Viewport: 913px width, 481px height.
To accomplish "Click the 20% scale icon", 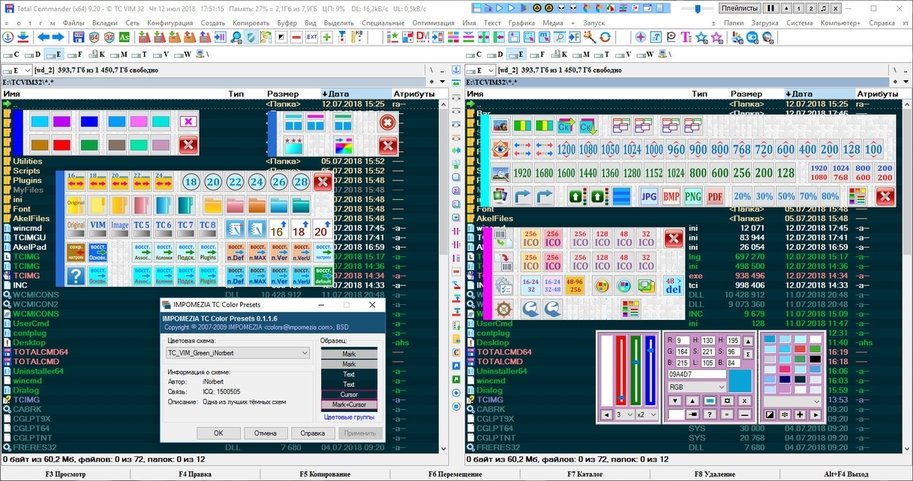I will (x=742, y=196).
